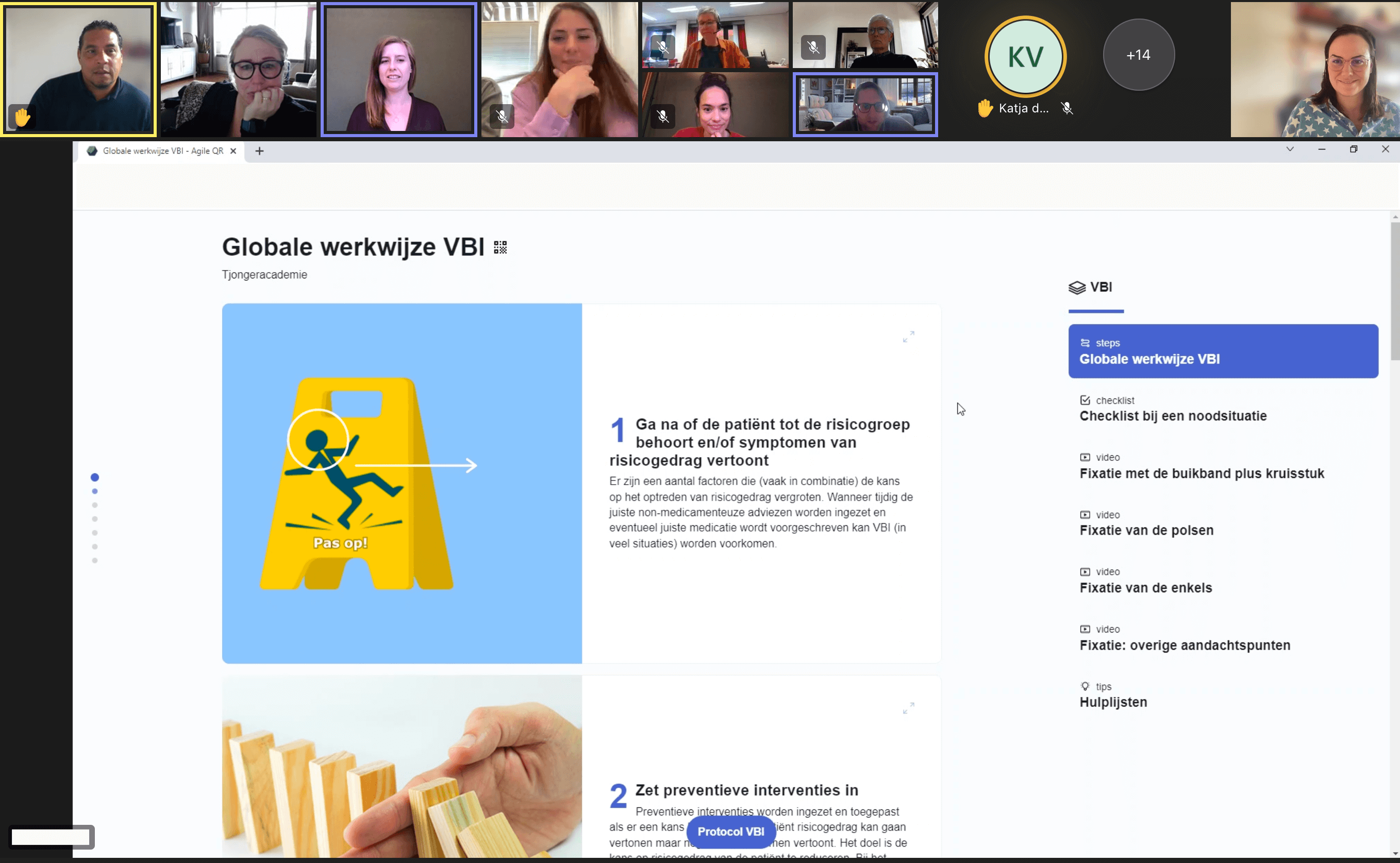Viewport: 1400px width, 863px height.
Task: Click the KV avatar of Katja
Action: coord(1025,57)
